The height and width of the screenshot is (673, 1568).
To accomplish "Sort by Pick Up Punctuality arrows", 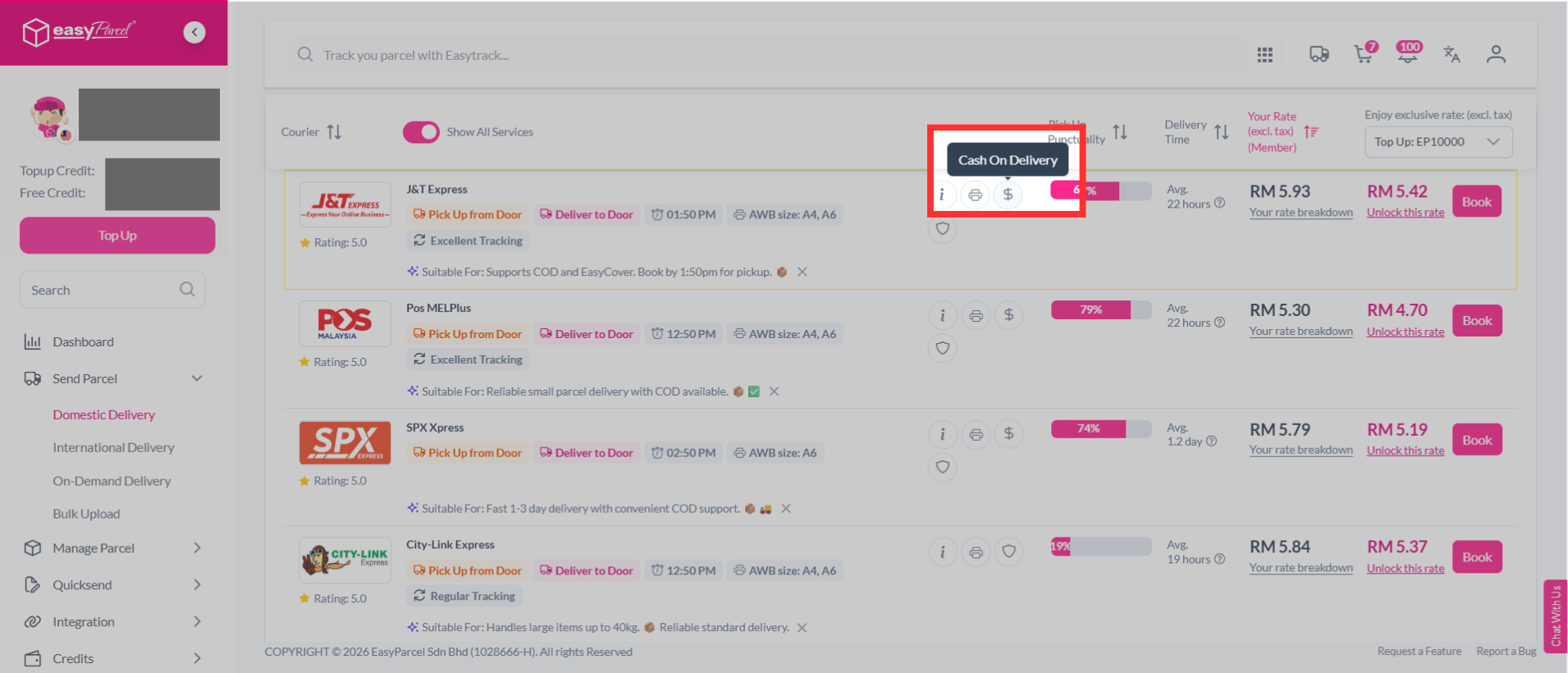I will (x=1120, y=132).
